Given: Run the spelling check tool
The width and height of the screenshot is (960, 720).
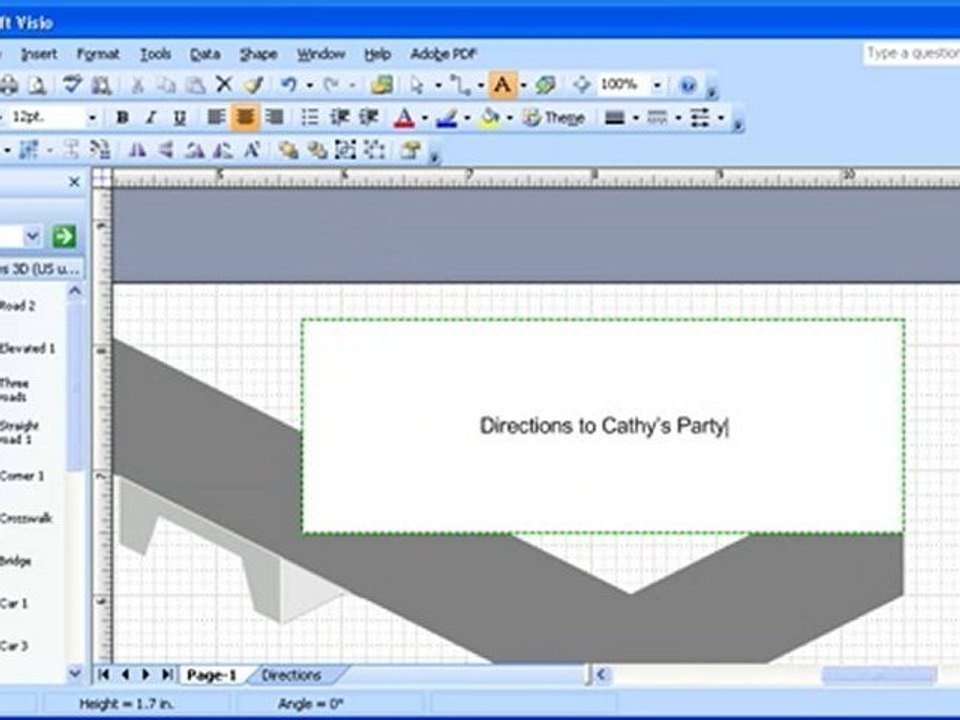Looking at the screenshot, I should (x=72, y=84).
